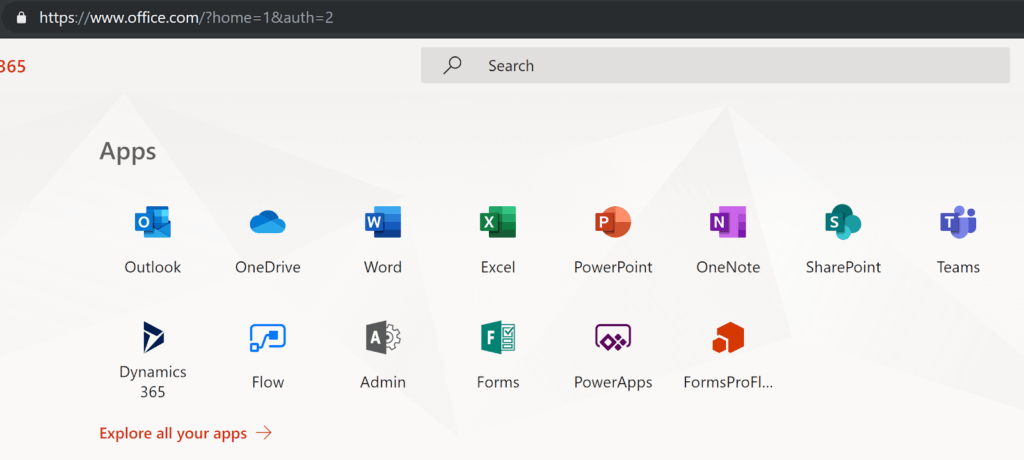The width and height of the screenshot is (1024, 460).
Task: Launch the Excel app
Action: click(x=497, y=222)
